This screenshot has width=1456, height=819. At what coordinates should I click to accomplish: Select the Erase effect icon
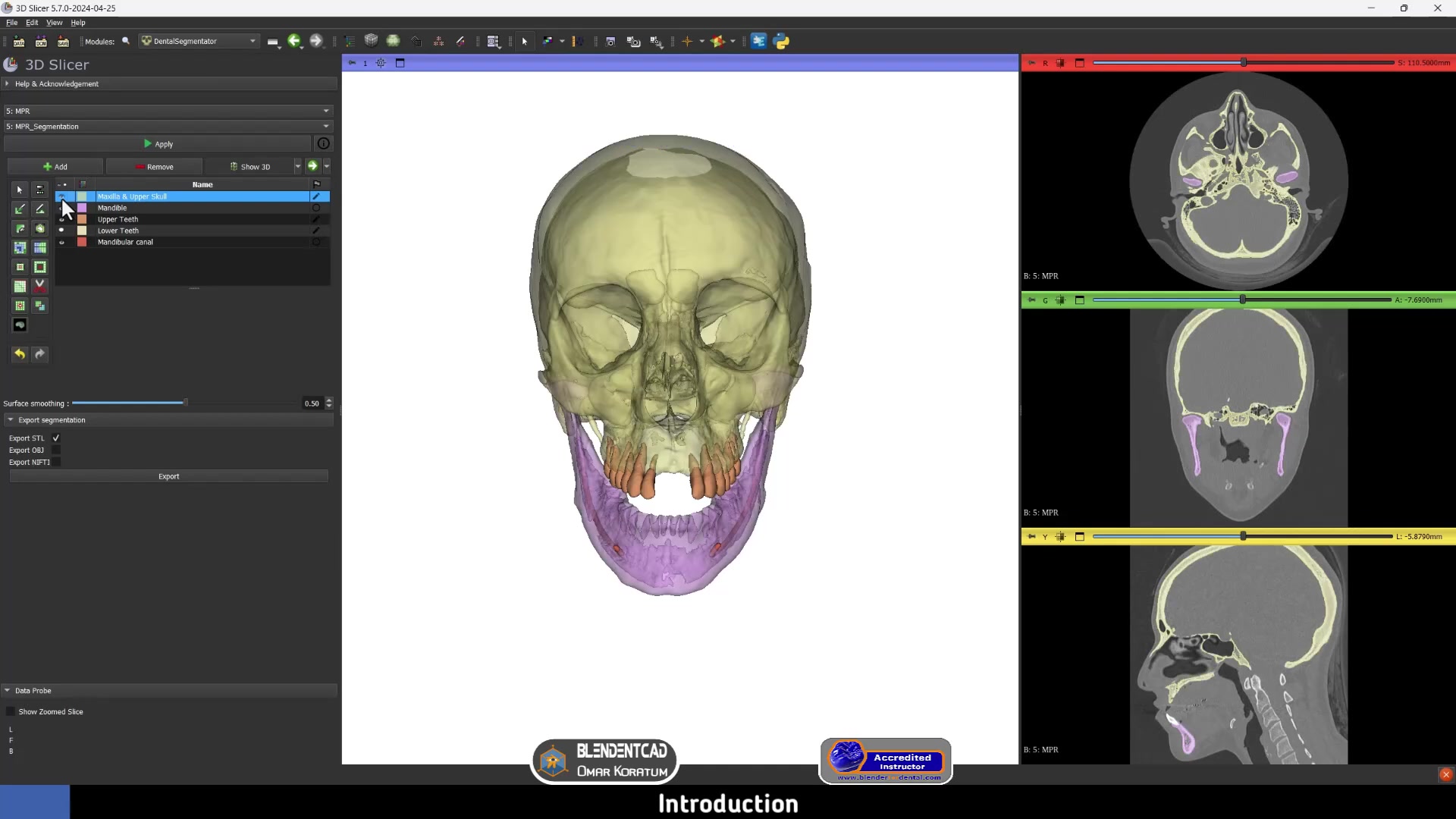20,228
